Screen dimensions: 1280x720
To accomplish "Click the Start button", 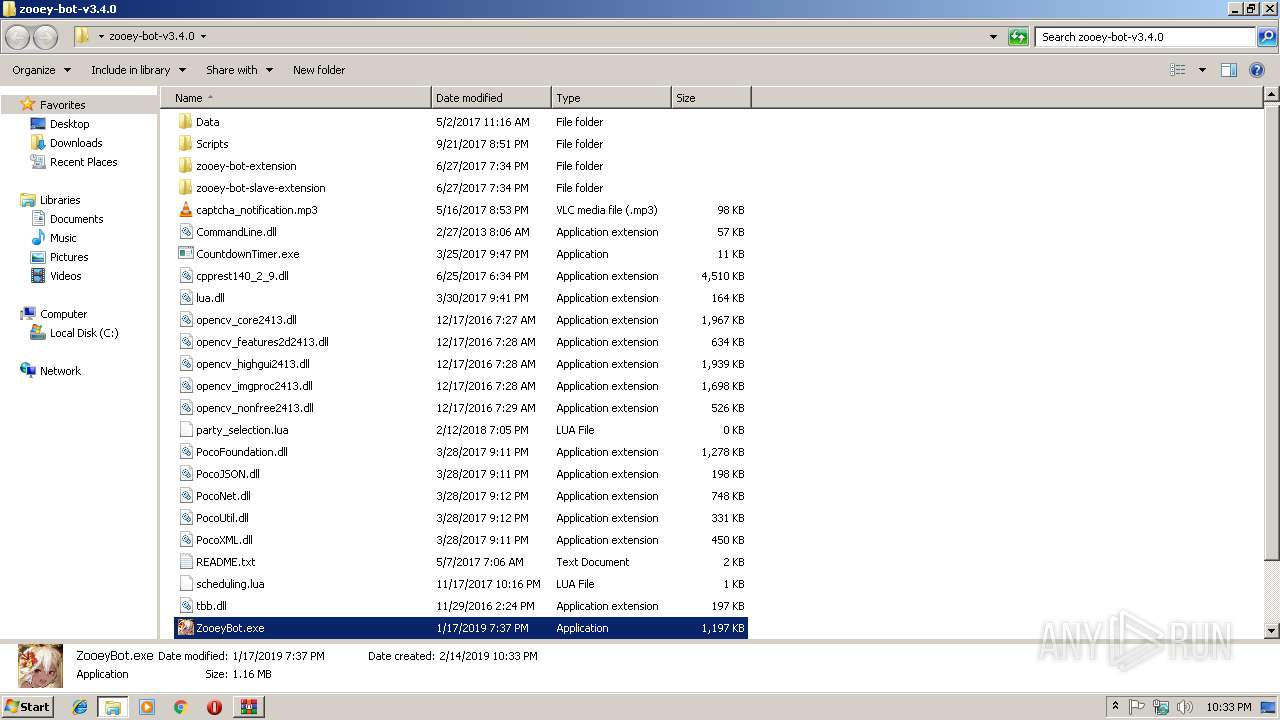I will tap(28, 707).
